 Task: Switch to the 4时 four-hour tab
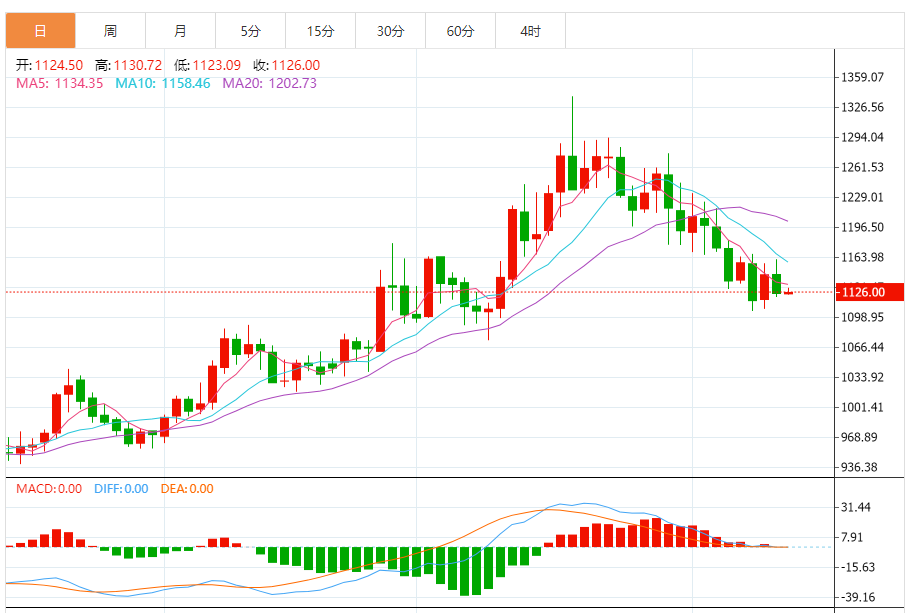point(530,31)
